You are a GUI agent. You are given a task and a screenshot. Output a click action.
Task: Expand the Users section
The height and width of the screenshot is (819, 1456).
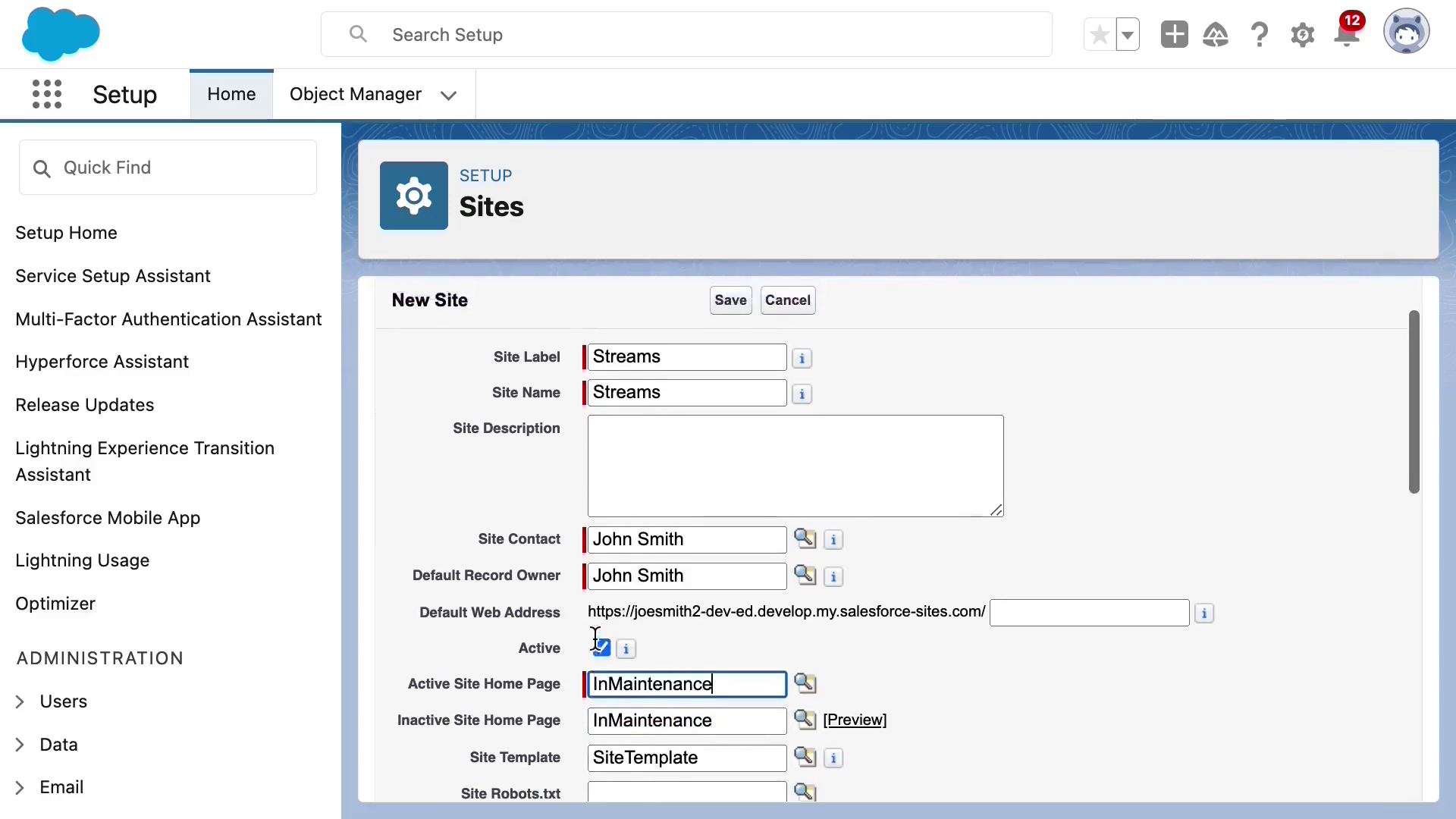20,702
